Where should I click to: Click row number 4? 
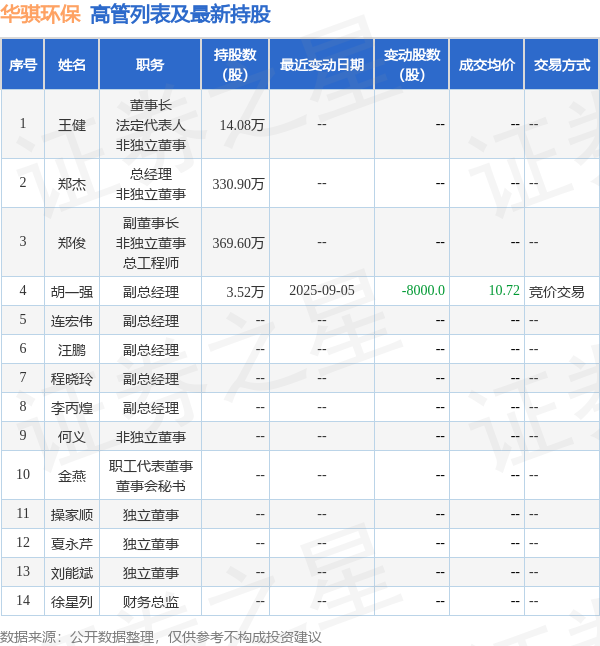click(23, 290)
